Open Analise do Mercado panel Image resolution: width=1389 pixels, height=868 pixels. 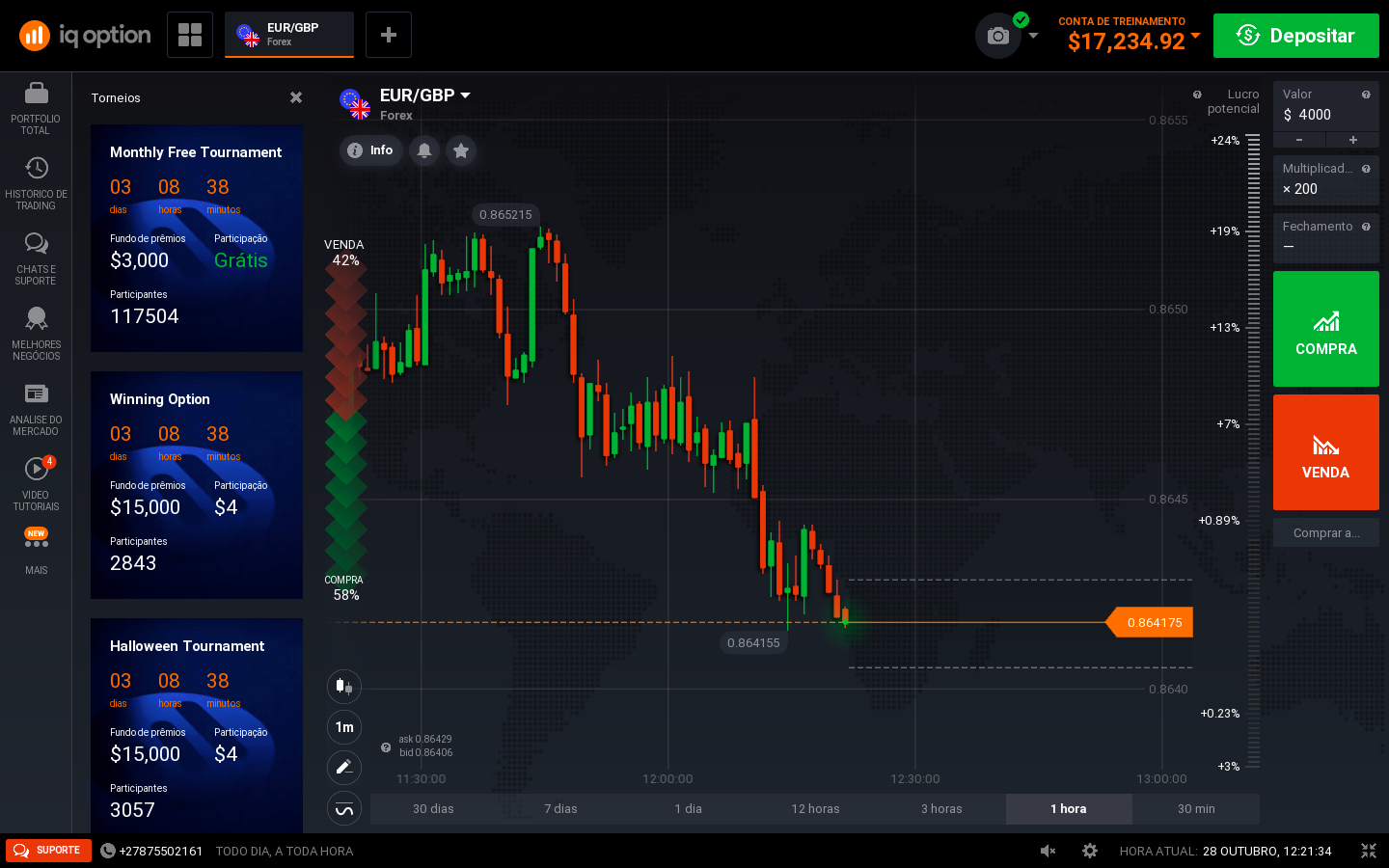click(36, 410)
